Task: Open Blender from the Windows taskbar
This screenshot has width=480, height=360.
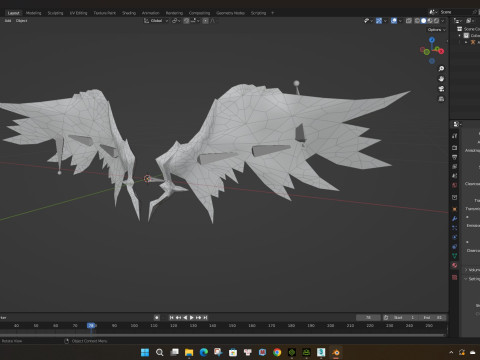Action: (336, 352)
